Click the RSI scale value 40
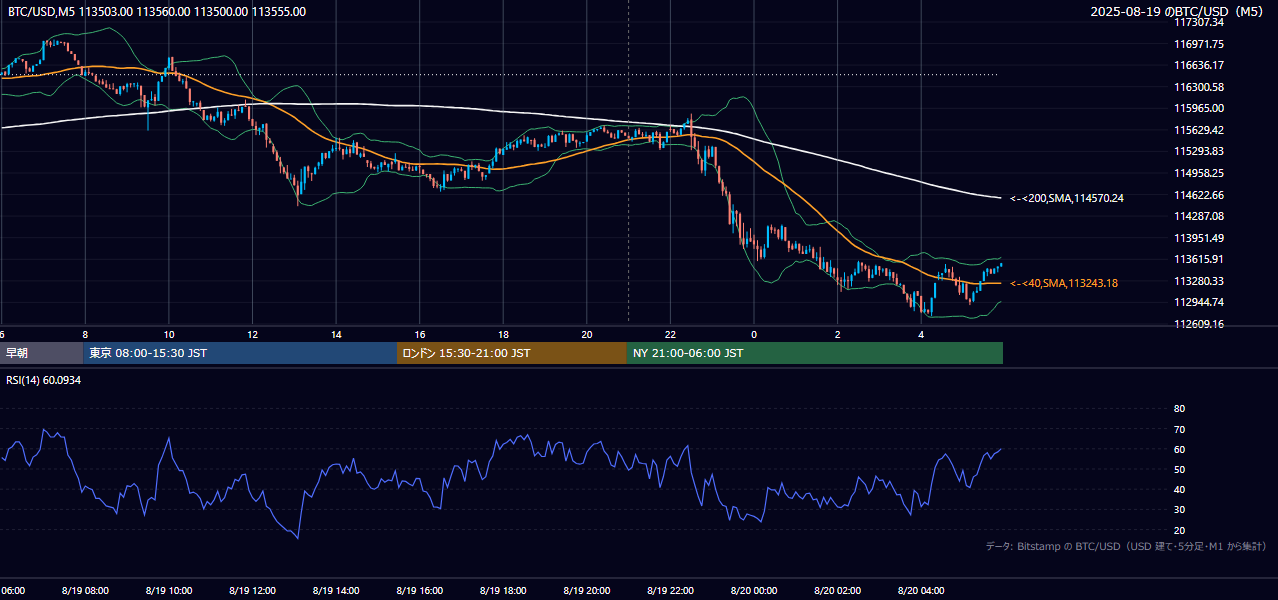The height and width of the screenshot is (600, 1278). pyautogui.click(x=1179, y=489)
